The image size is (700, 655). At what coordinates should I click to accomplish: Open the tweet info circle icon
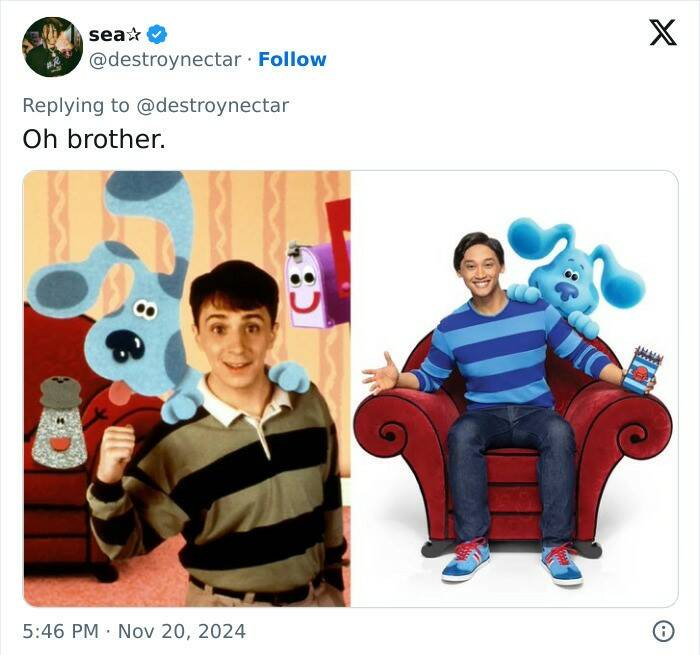point(662,631)
